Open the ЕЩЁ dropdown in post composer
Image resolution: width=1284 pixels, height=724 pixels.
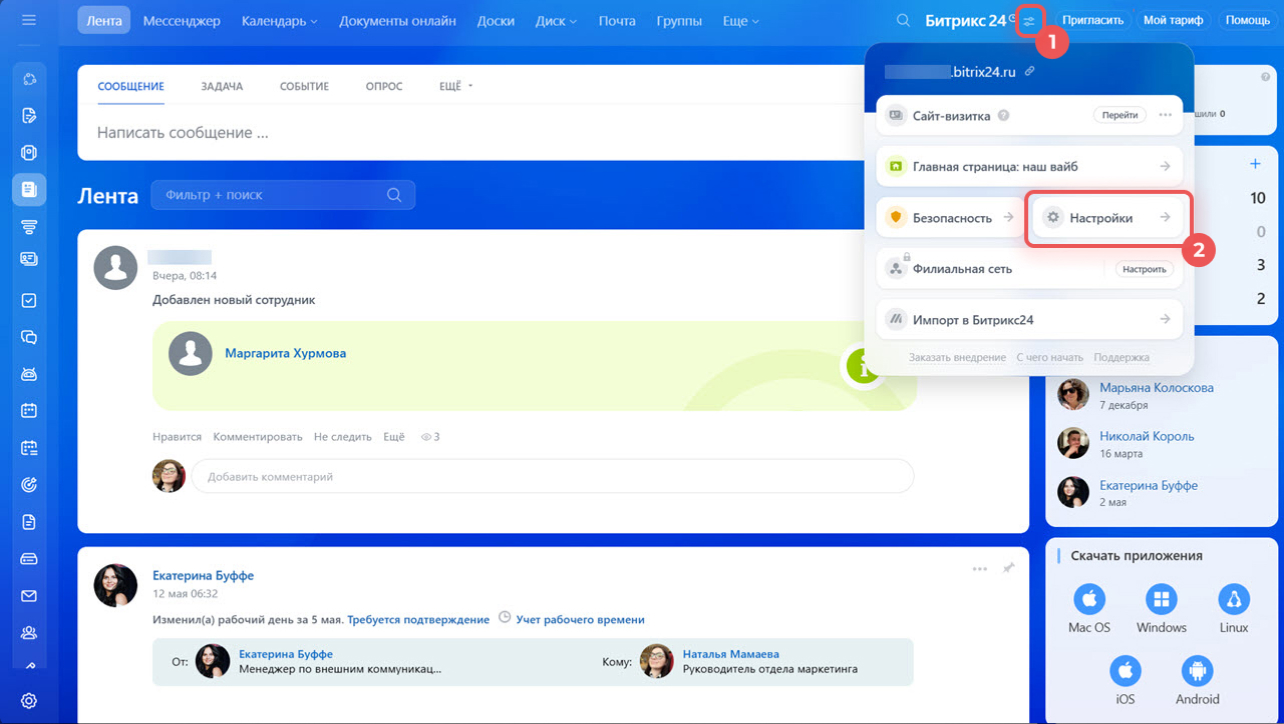(456, 87)
